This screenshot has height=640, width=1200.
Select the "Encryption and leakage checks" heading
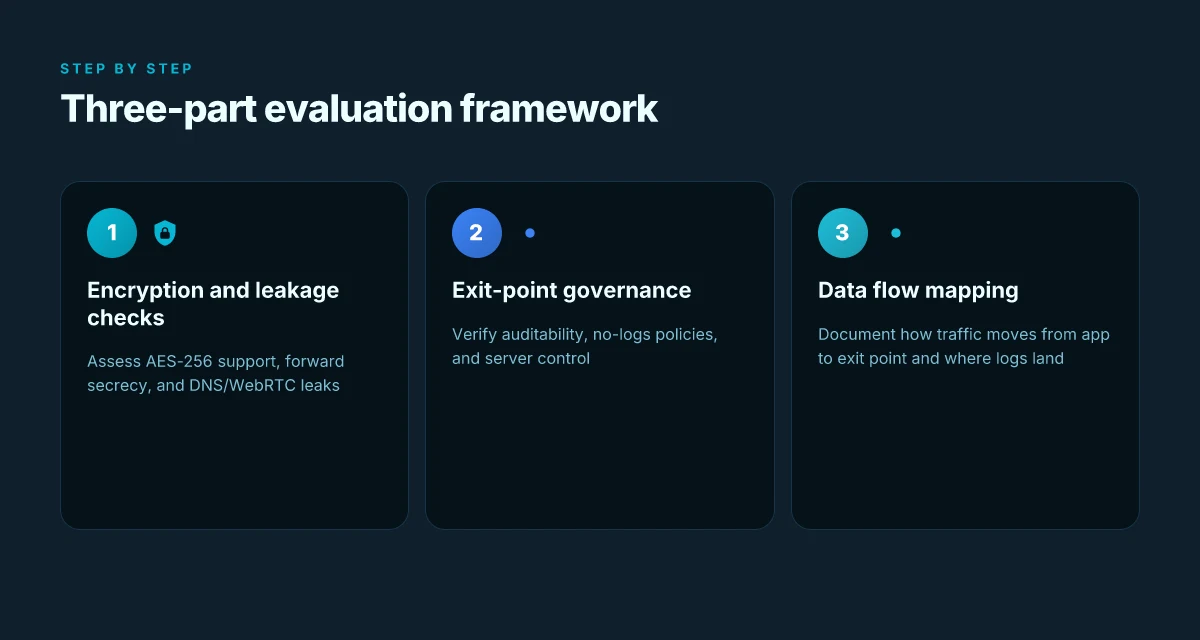(x=213, y=304)
